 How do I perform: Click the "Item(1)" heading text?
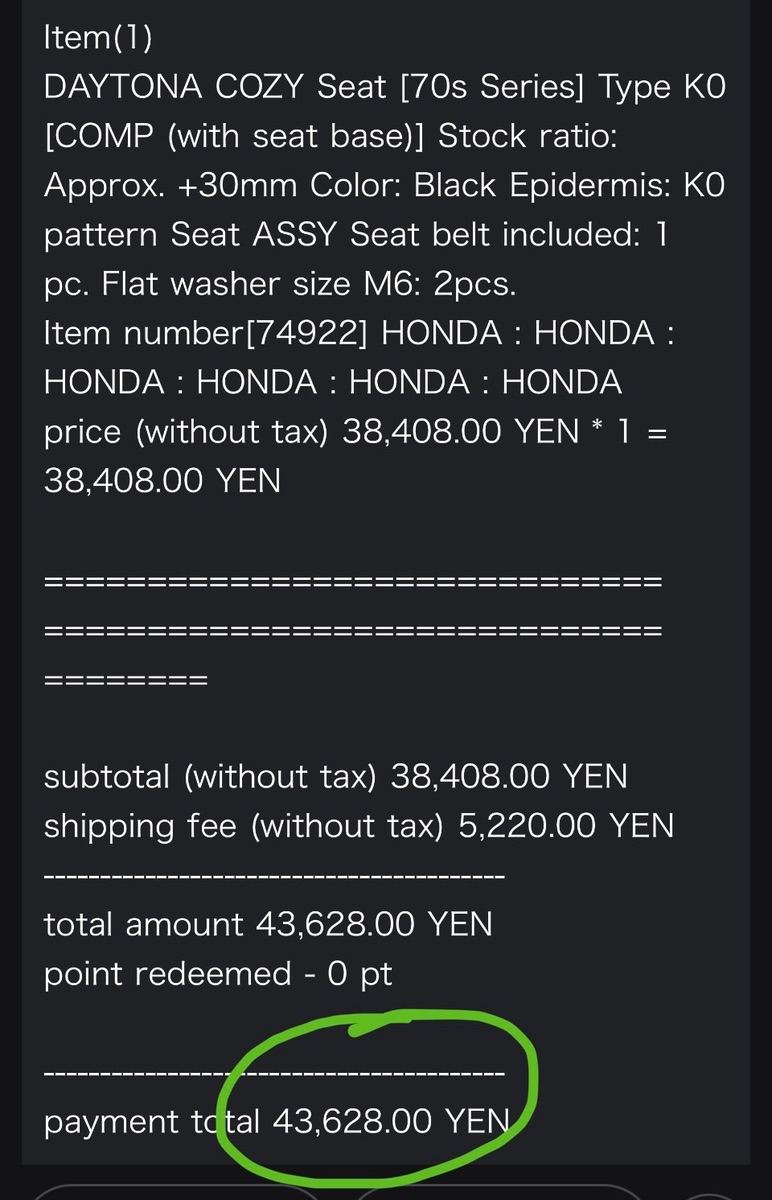[98, 38]
